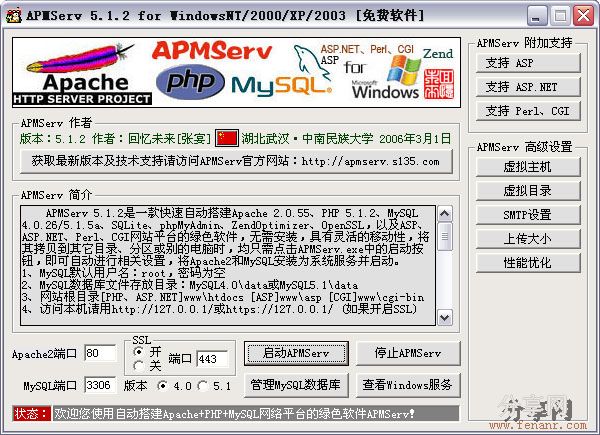Click 管理MySQL数据库 button
Screen dimensions: 600x435
pos(296,385)
